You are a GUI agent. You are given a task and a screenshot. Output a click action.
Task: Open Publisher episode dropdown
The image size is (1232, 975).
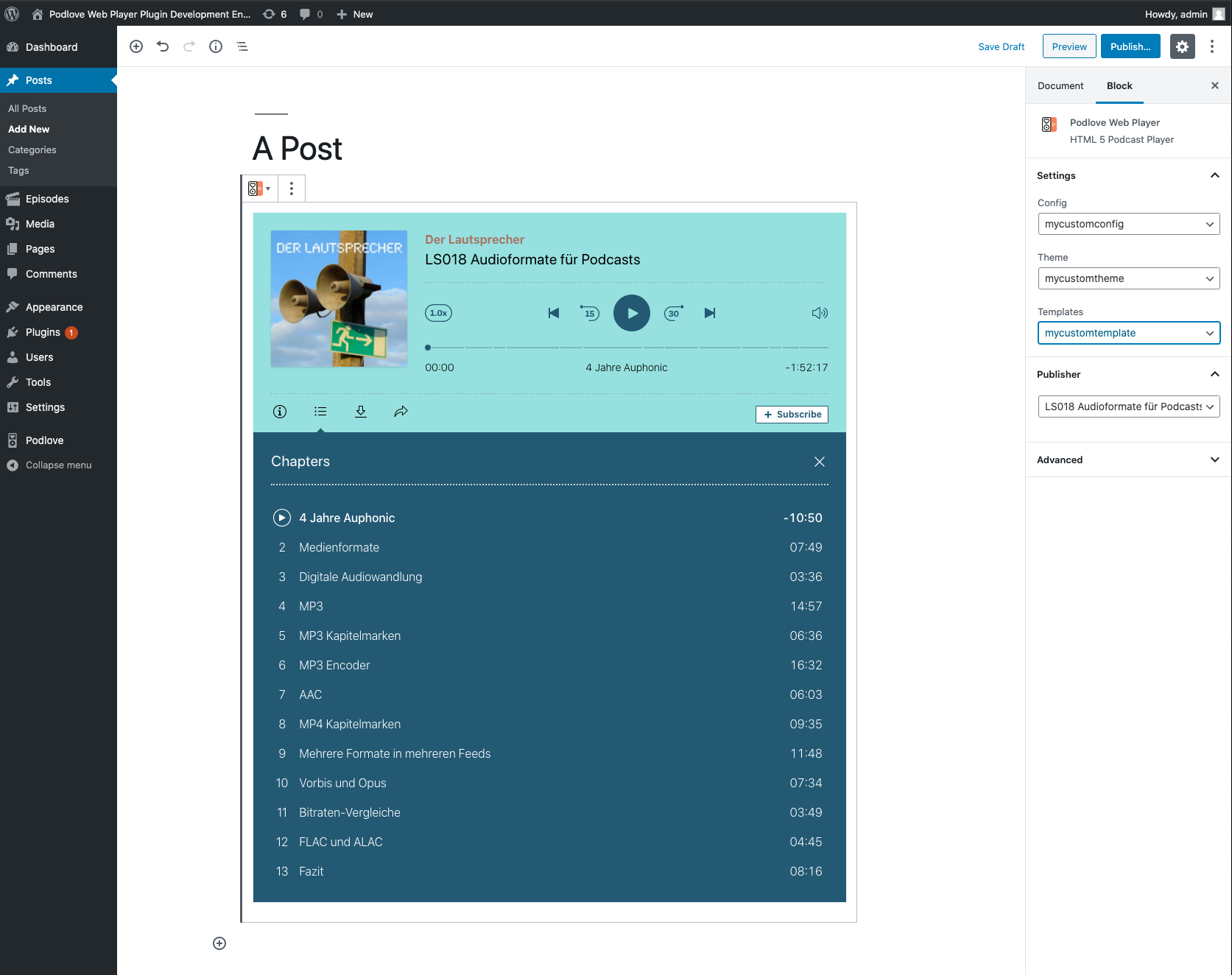1129,406
